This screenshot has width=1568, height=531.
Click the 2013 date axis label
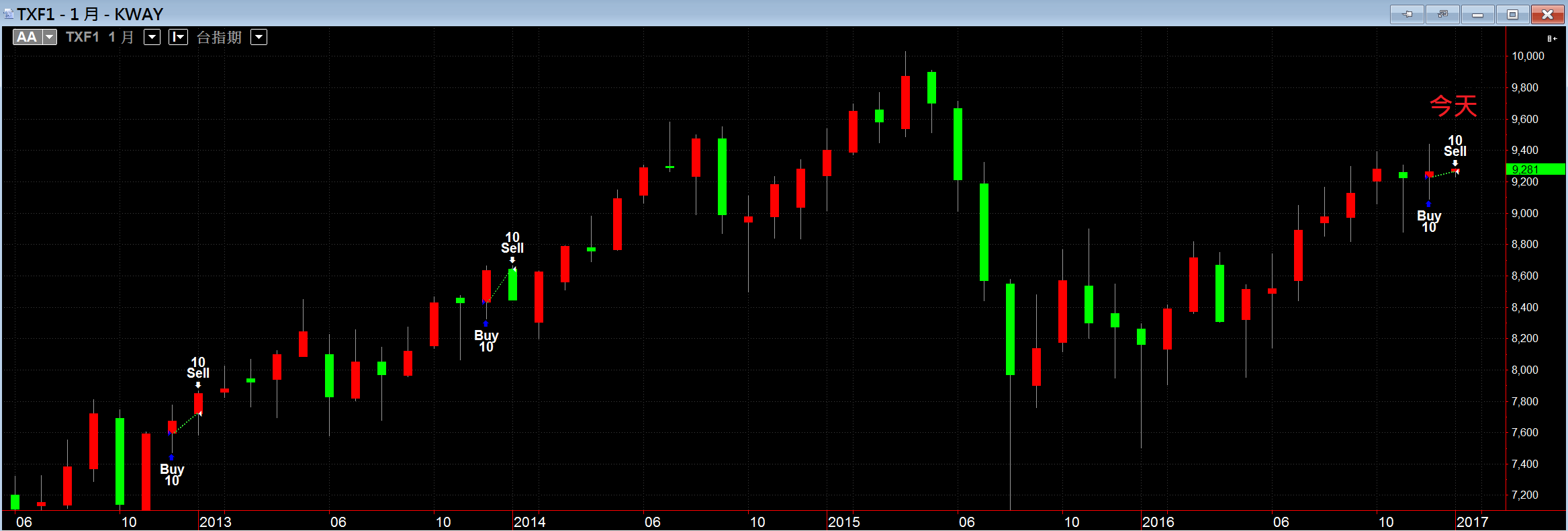pos(216,522)
